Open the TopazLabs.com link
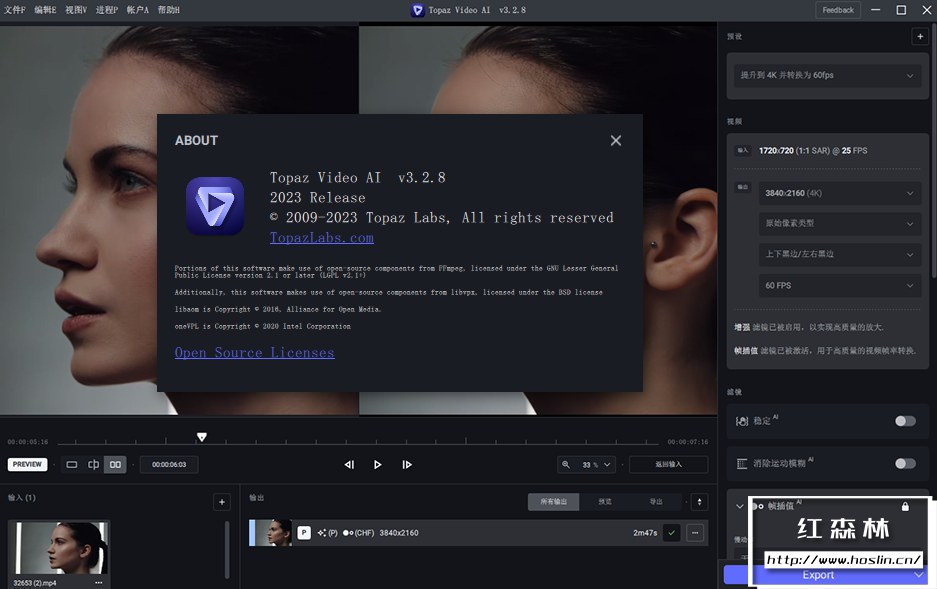 321,238
